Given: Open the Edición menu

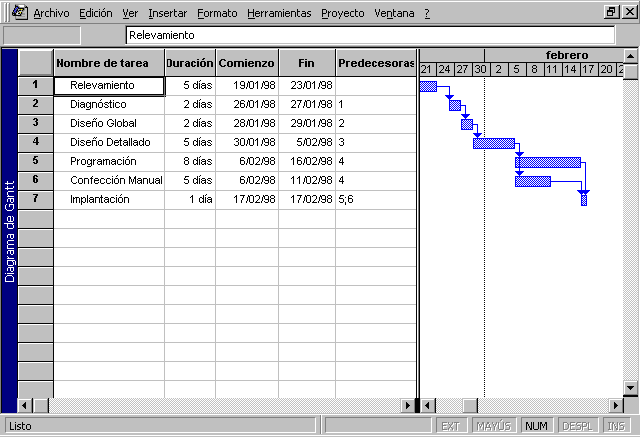Looking at the screenshot, I should (x=96, y=13).
